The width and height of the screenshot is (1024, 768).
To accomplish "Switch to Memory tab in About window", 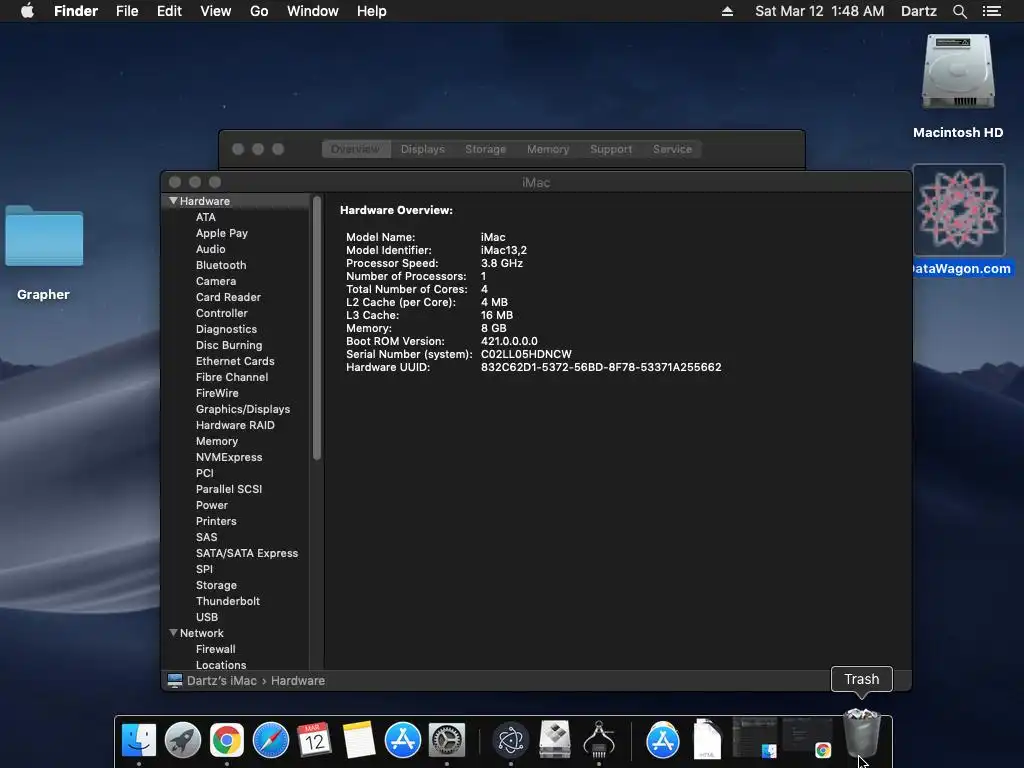I will (548, 149).
